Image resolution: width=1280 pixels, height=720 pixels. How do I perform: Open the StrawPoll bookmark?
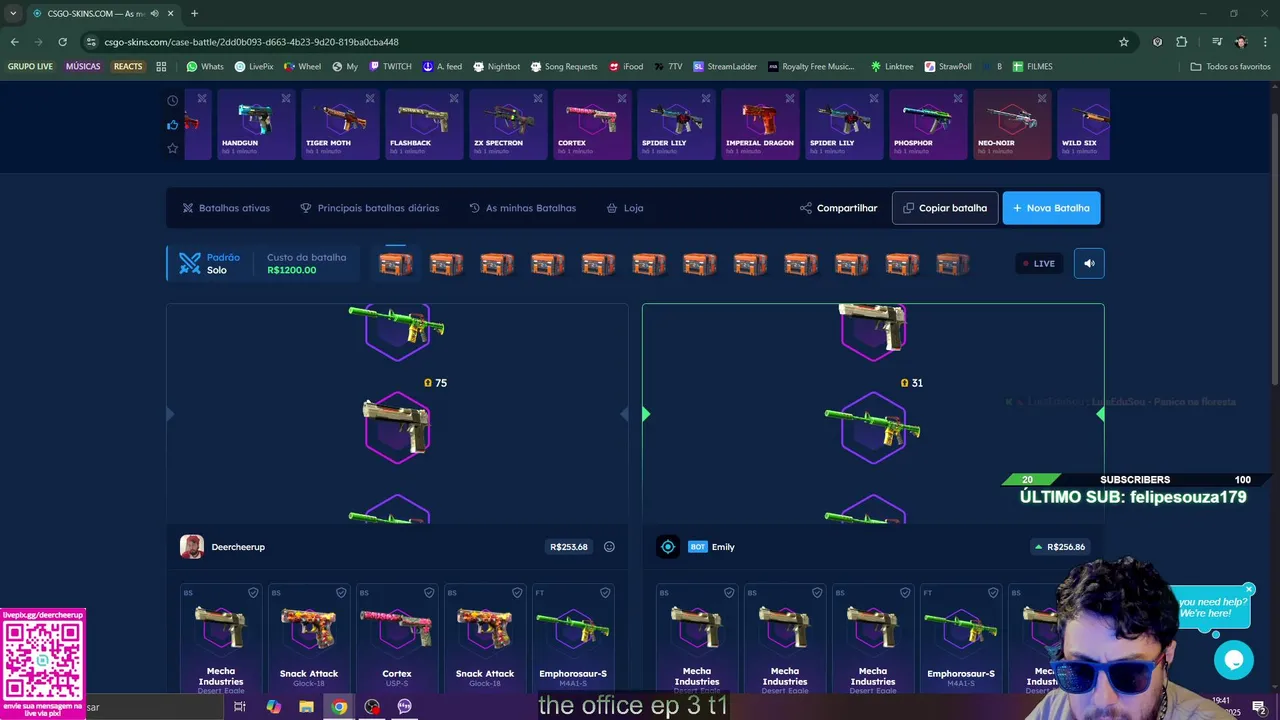tap(947, 66)
